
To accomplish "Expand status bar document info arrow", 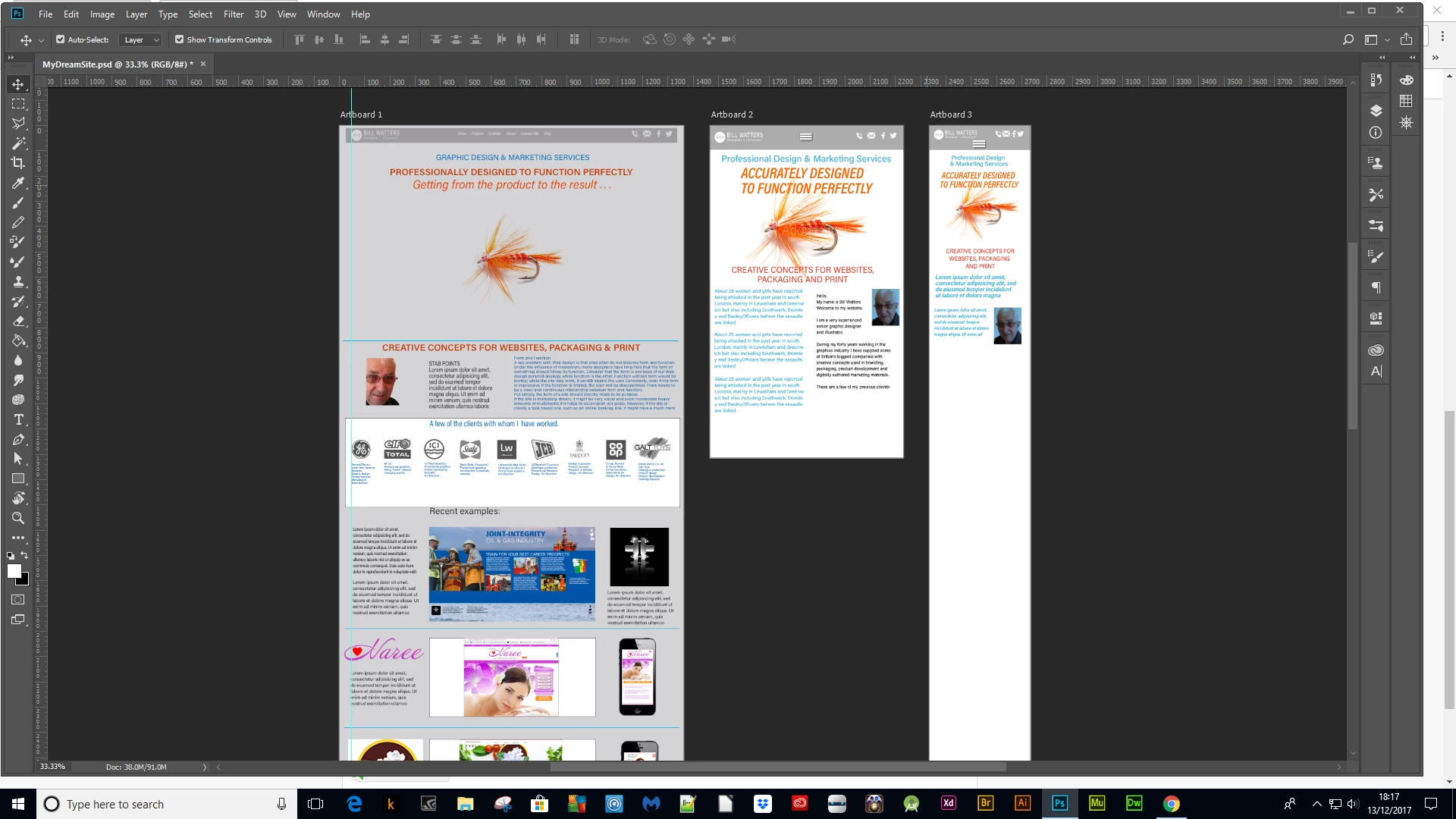I will [204, 767].
